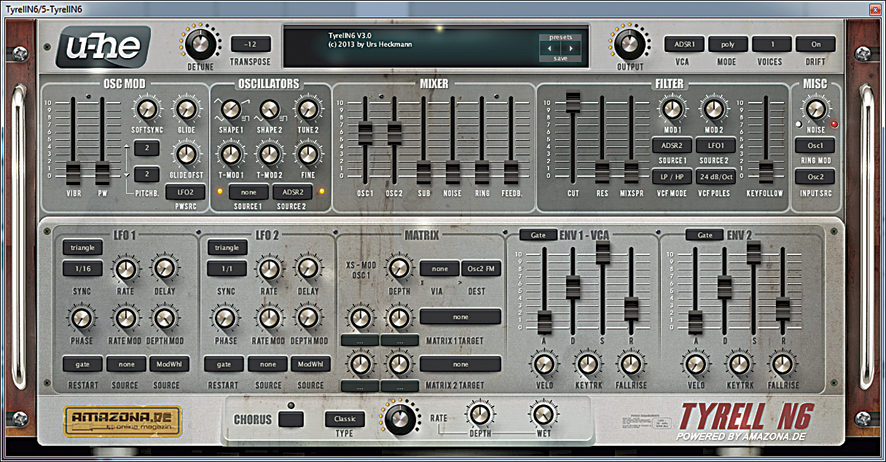Click the OUTPUT volume knob
The image size is (886, 462).
pyautogui.click(x=629, y=43)
